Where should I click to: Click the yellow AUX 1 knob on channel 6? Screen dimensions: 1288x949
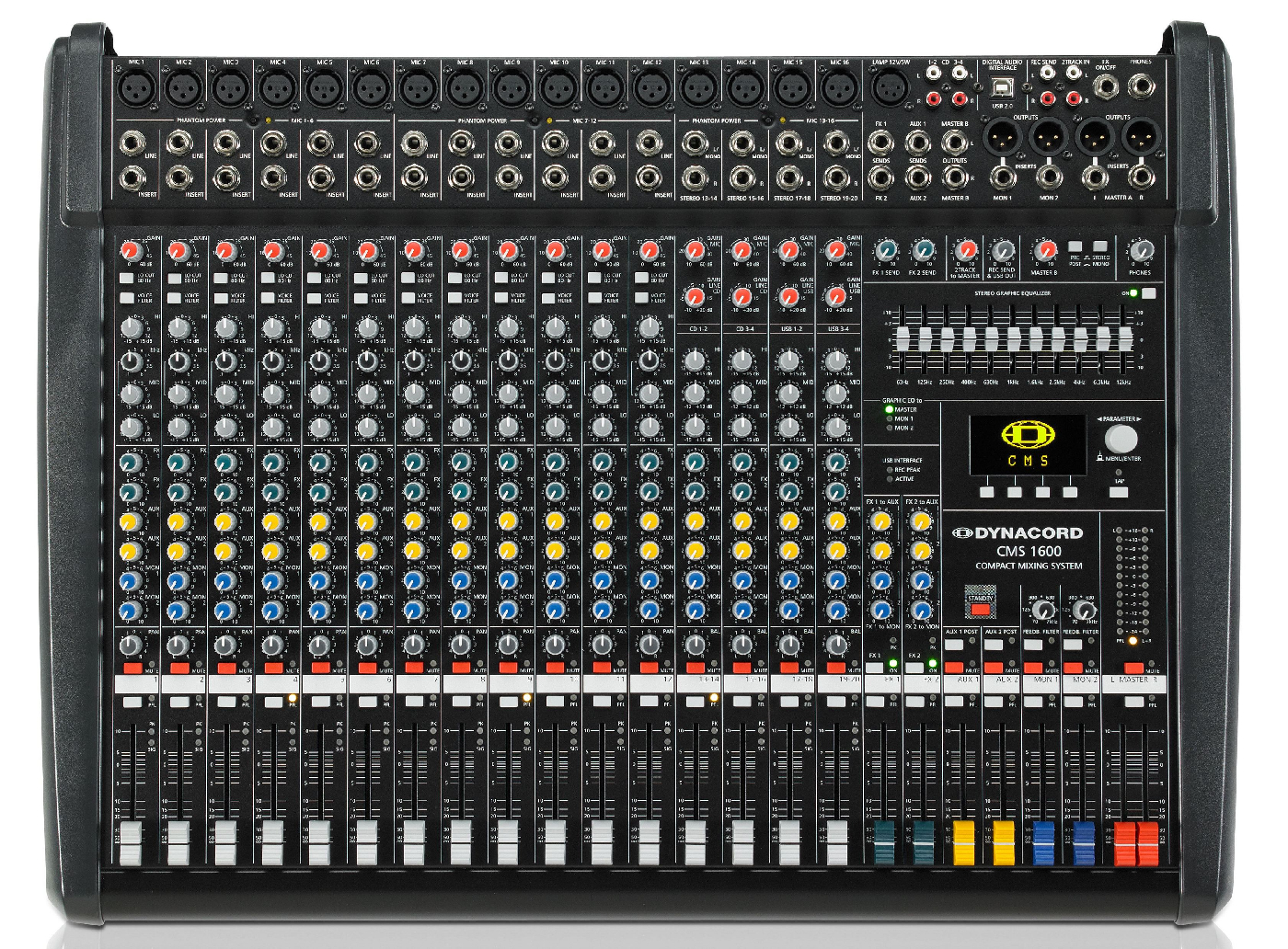(x=366, y=522)
